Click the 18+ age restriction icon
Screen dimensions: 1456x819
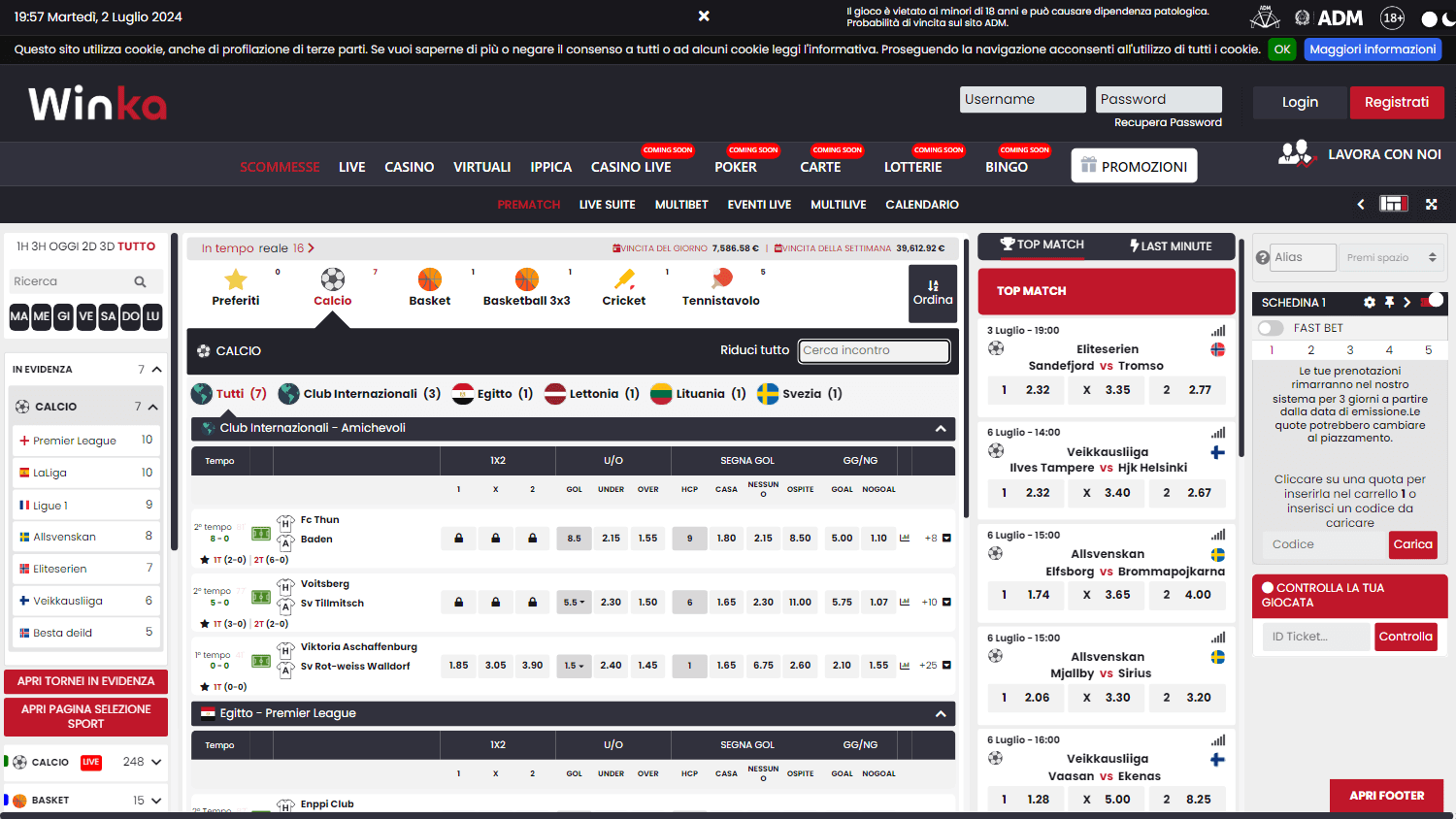pyautogui.click(x=1393, y=17)
